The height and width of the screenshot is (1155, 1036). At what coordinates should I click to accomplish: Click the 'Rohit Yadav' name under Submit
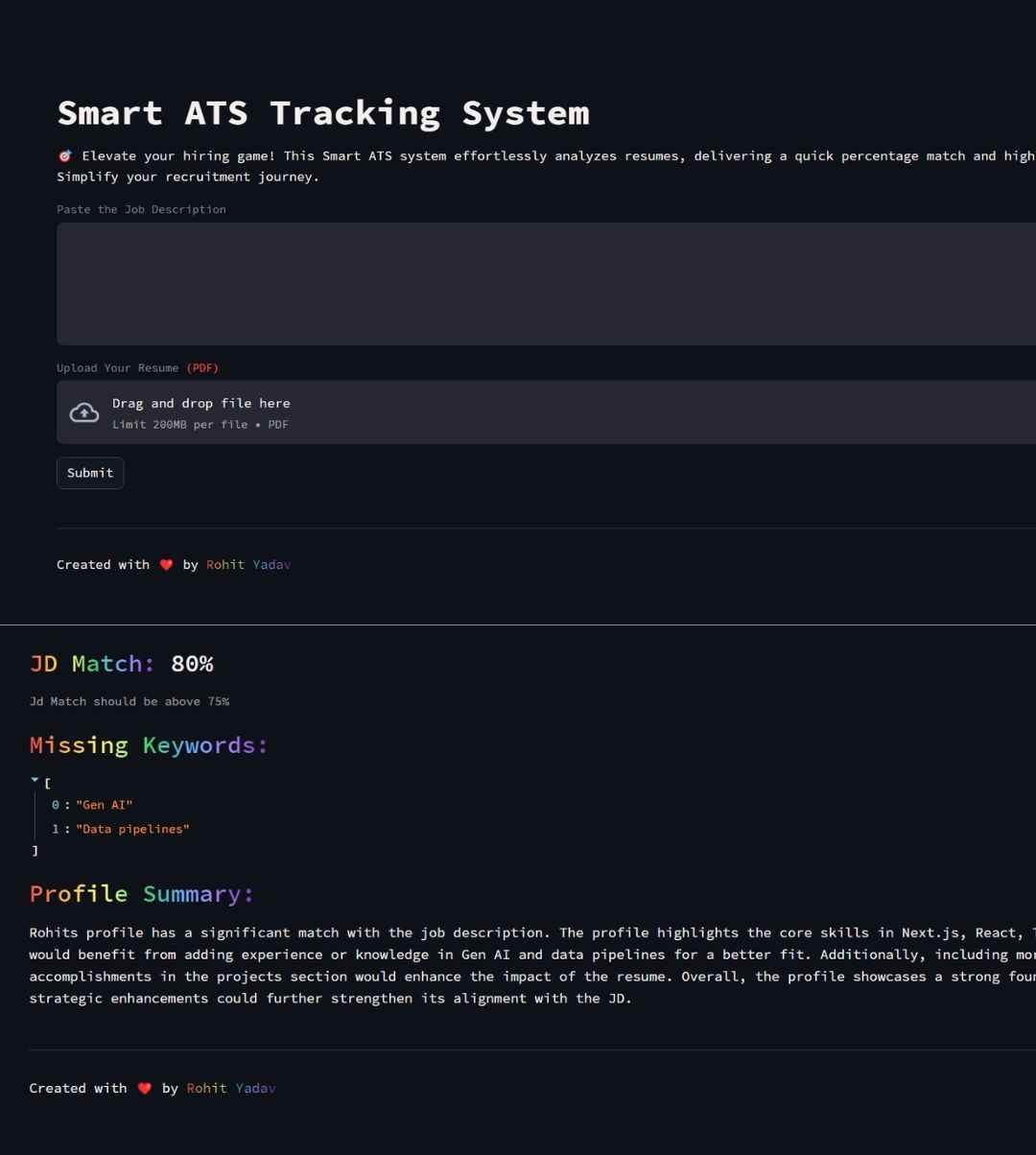click(x=247, y=565)
